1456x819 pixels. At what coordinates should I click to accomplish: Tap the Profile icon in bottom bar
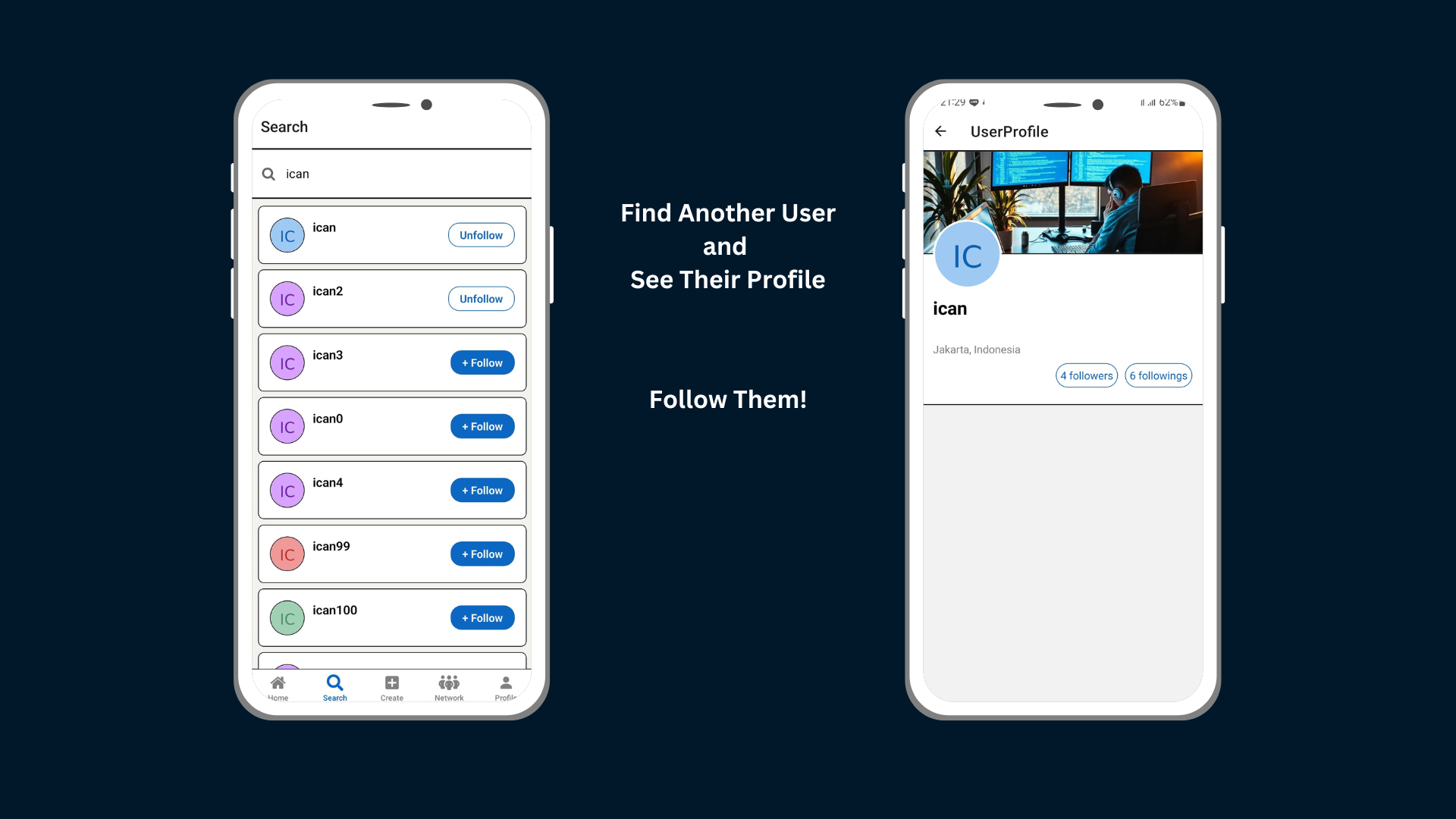[x=506, y=687]
